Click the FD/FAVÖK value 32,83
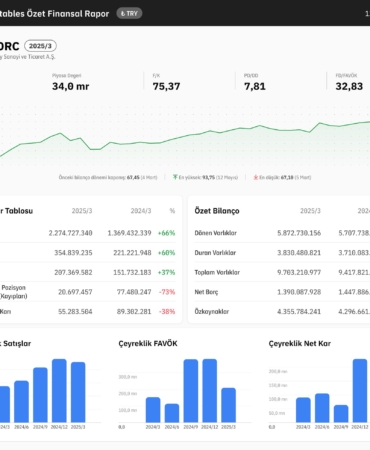This screenshot has width=370, height=450. (349, 86)
